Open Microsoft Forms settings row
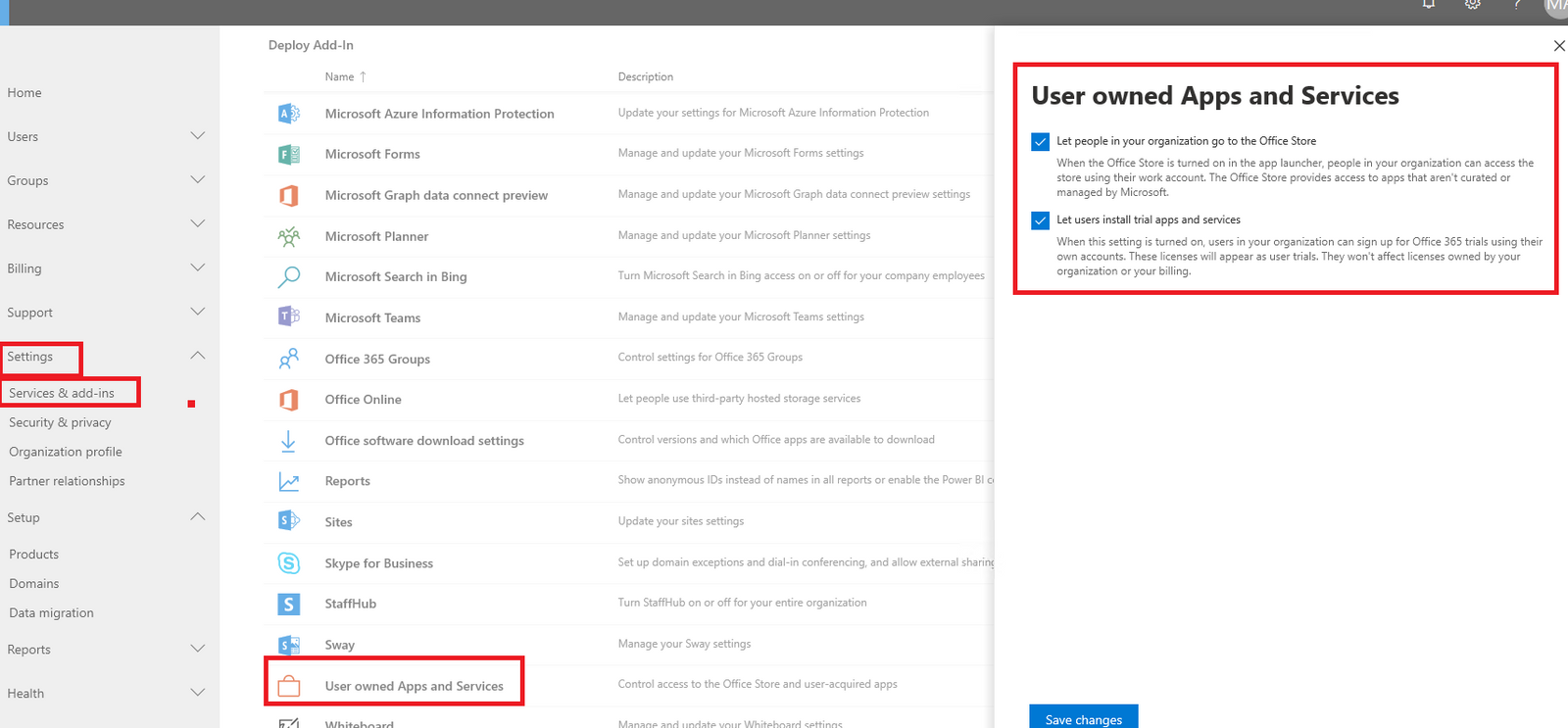The image size is (1568, 728). [x=629, y=154]
